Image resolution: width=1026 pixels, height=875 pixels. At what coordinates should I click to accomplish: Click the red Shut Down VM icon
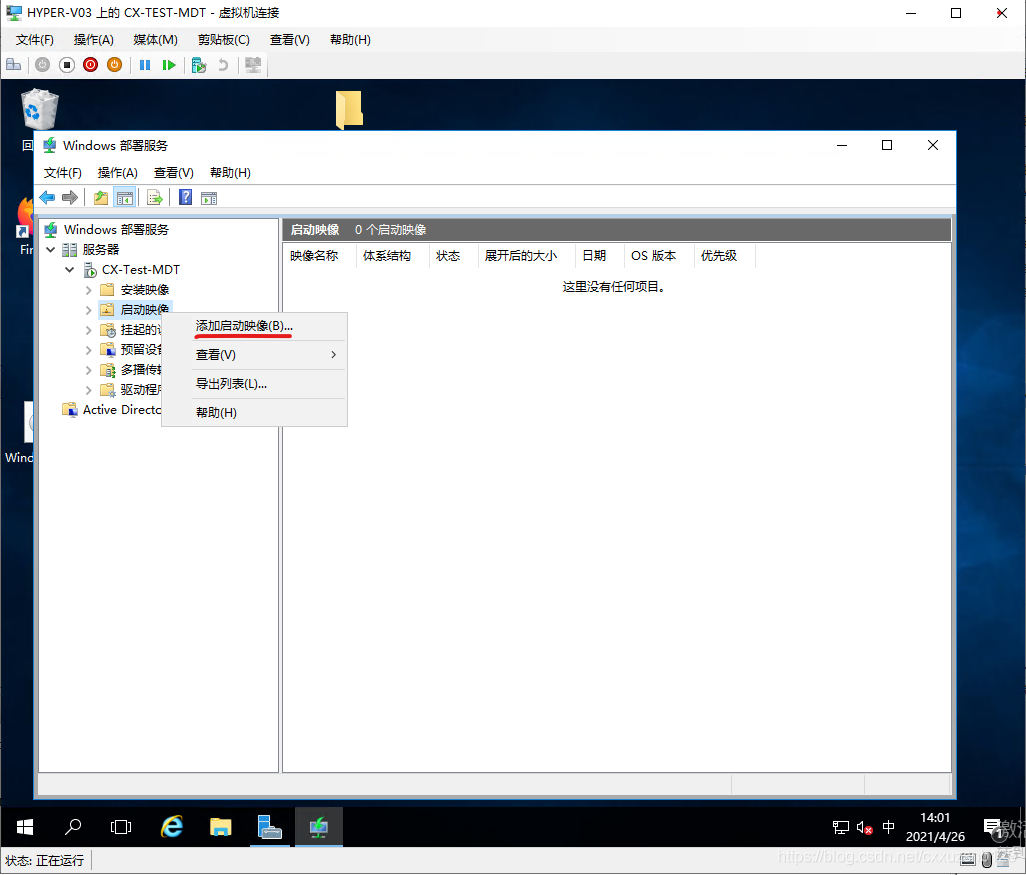click(x=91, y=65)
